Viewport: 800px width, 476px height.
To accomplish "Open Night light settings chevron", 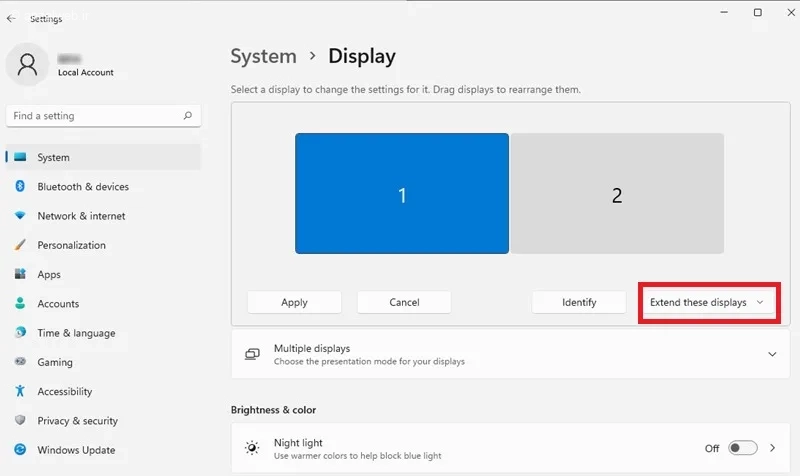I will (772, 448).
